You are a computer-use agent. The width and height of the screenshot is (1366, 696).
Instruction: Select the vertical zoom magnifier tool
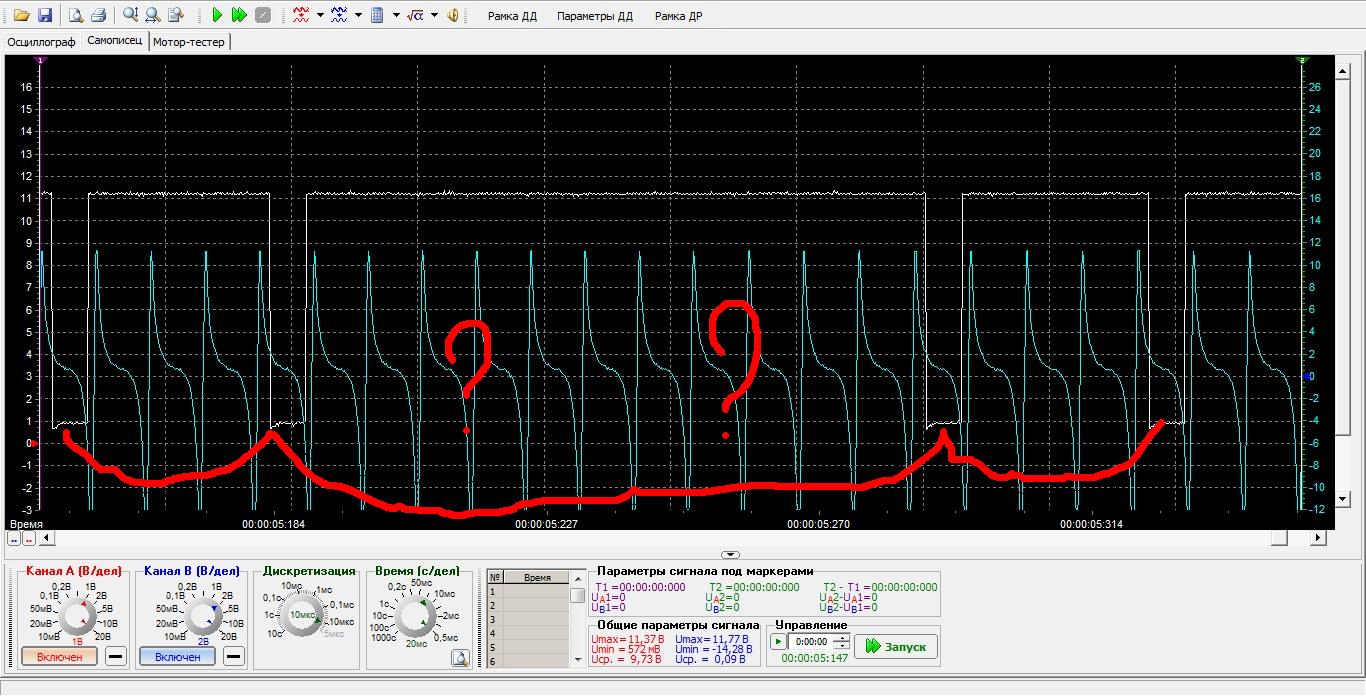(x=130, y=15)
